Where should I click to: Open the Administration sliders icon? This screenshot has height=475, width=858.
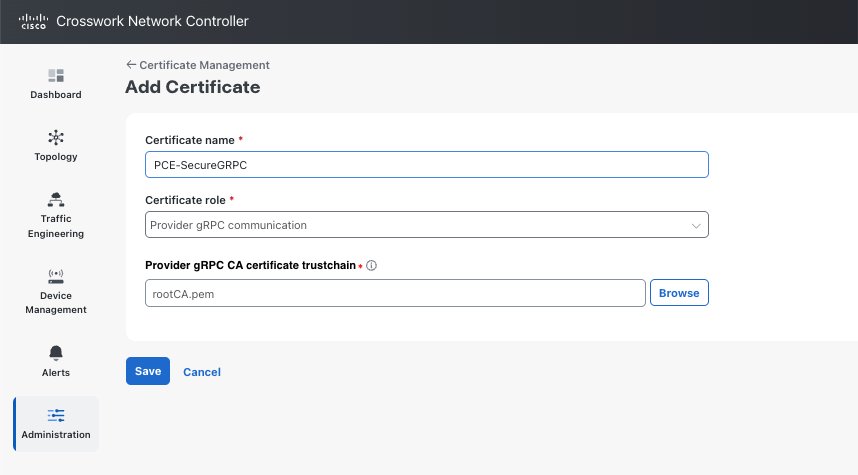pos(56,415)
